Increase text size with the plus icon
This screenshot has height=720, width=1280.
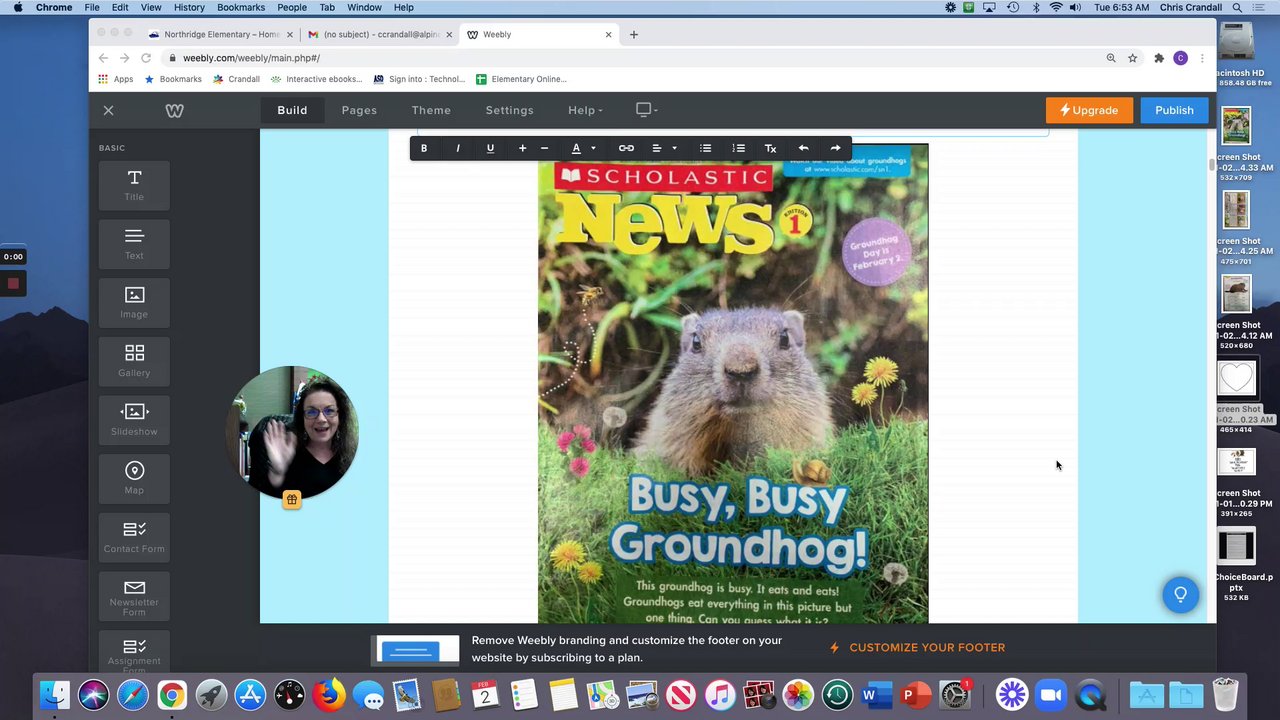522,148
